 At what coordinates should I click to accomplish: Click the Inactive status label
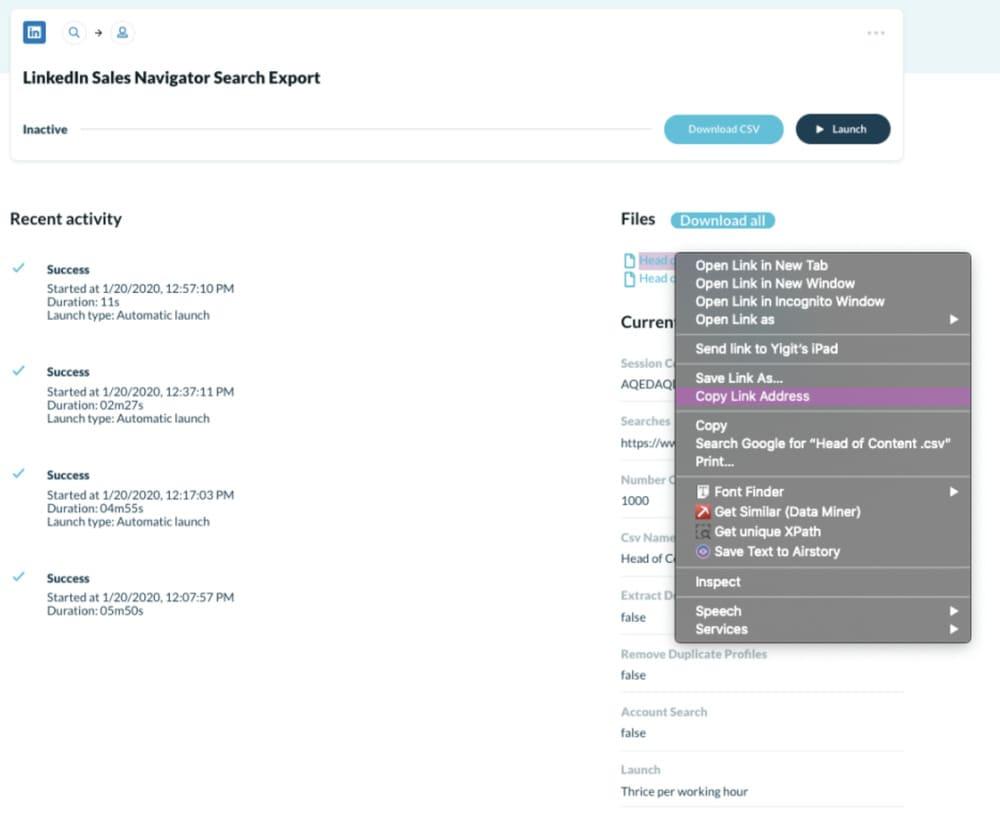click(45, 129)
